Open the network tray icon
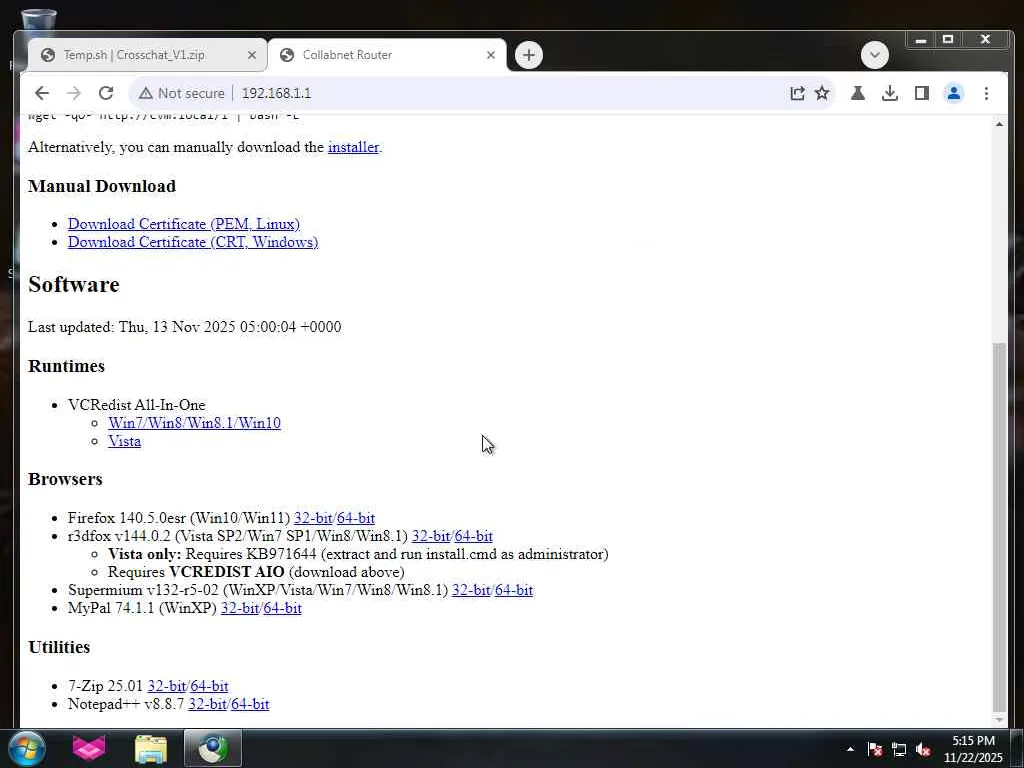Image resolution: width=1024 pixels, height=768 pixels. (899, 750)
